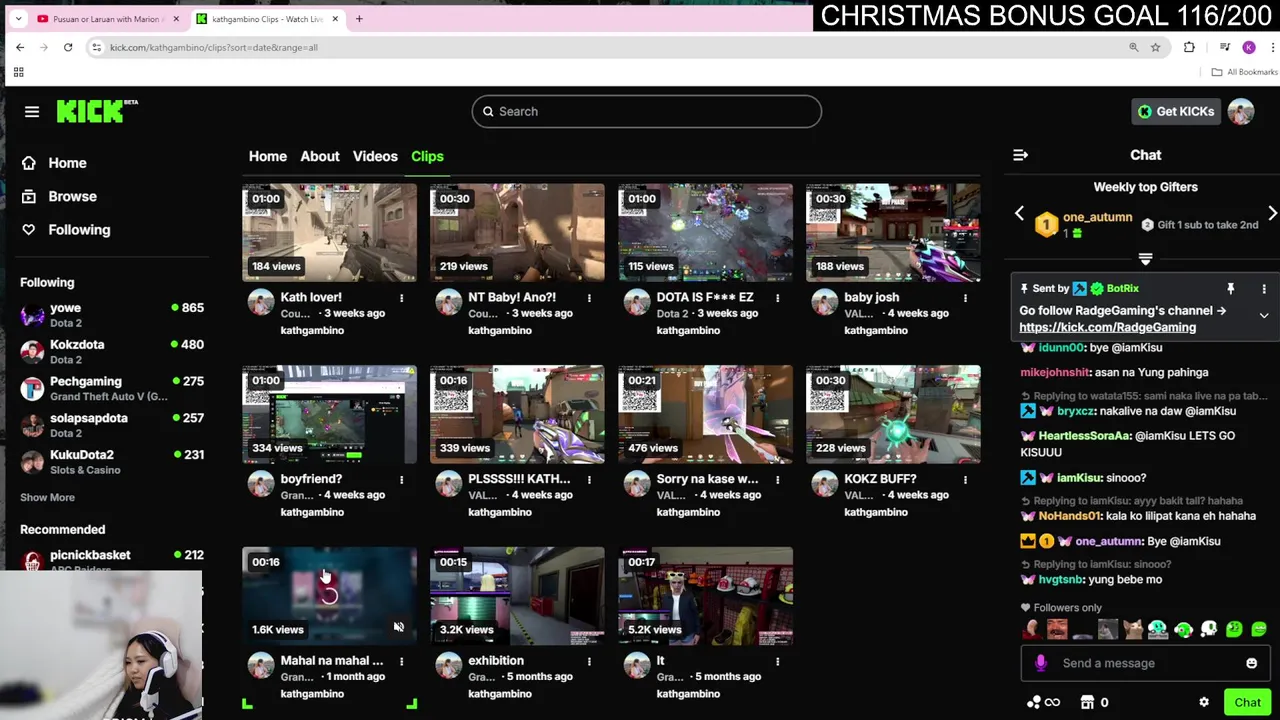Screen dimensions: 1280x720
Task: Open the Chrome three-dot menu
Action: tap(1273, 47)
